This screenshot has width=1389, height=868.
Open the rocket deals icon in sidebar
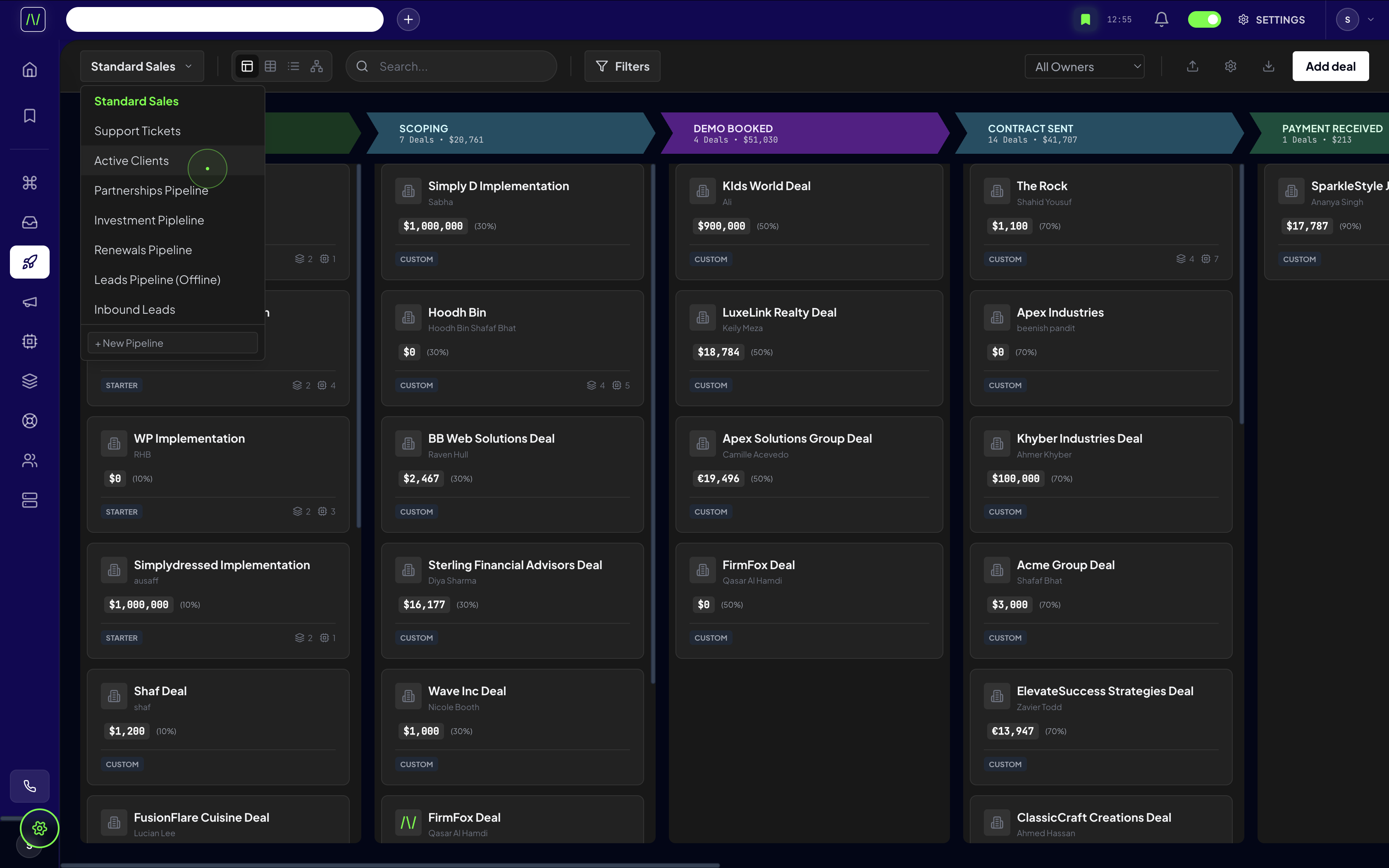pos(30,262)
